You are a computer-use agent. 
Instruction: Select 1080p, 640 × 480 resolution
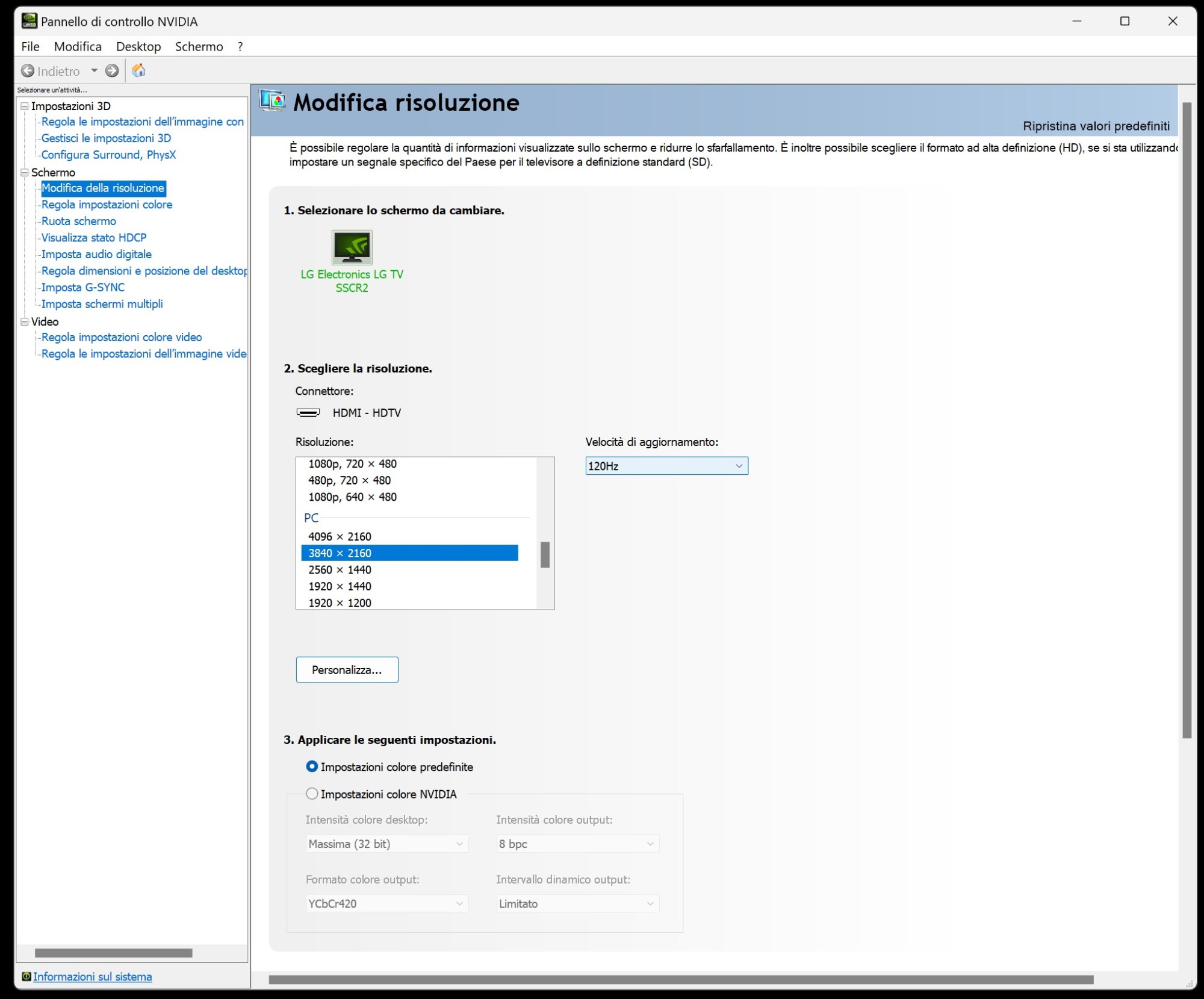click(409, 497)
